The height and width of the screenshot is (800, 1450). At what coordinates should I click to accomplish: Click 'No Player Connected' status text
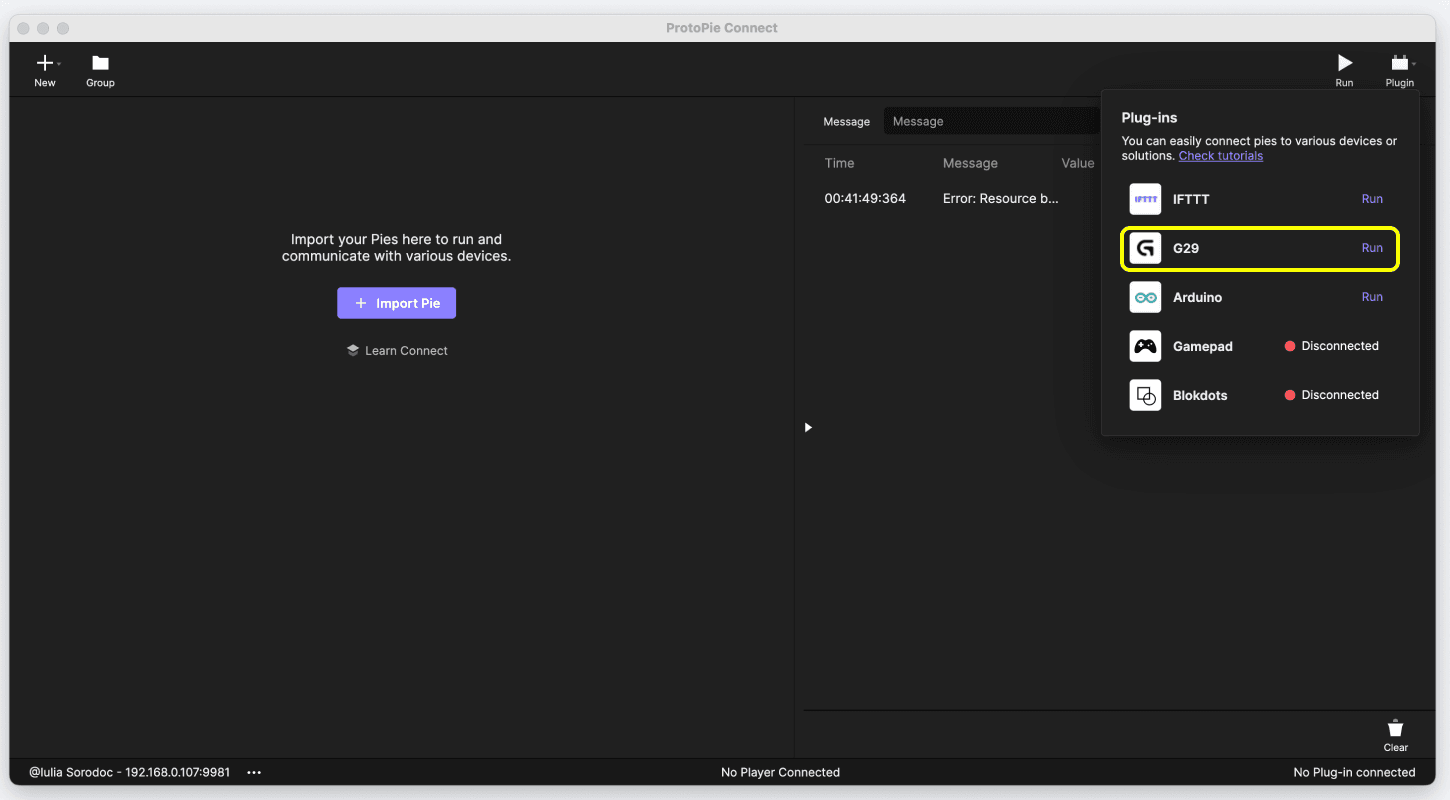780,772
